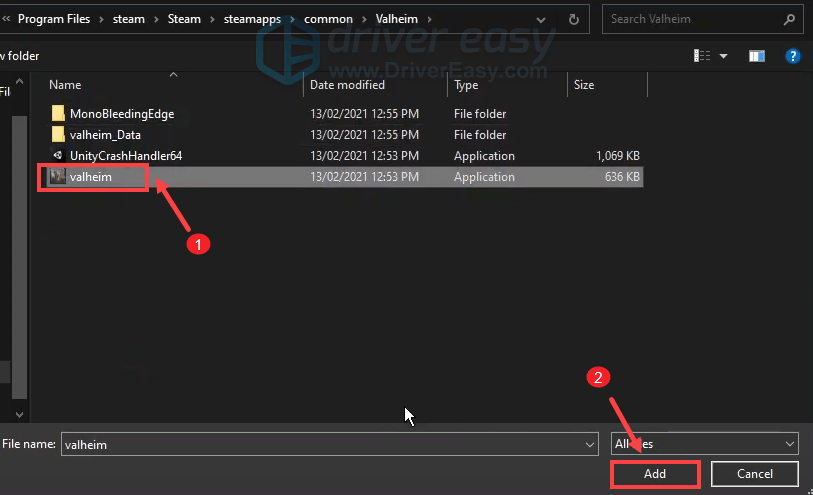Click the MonoBleedingEdge date modified cell

coord(365,114)
